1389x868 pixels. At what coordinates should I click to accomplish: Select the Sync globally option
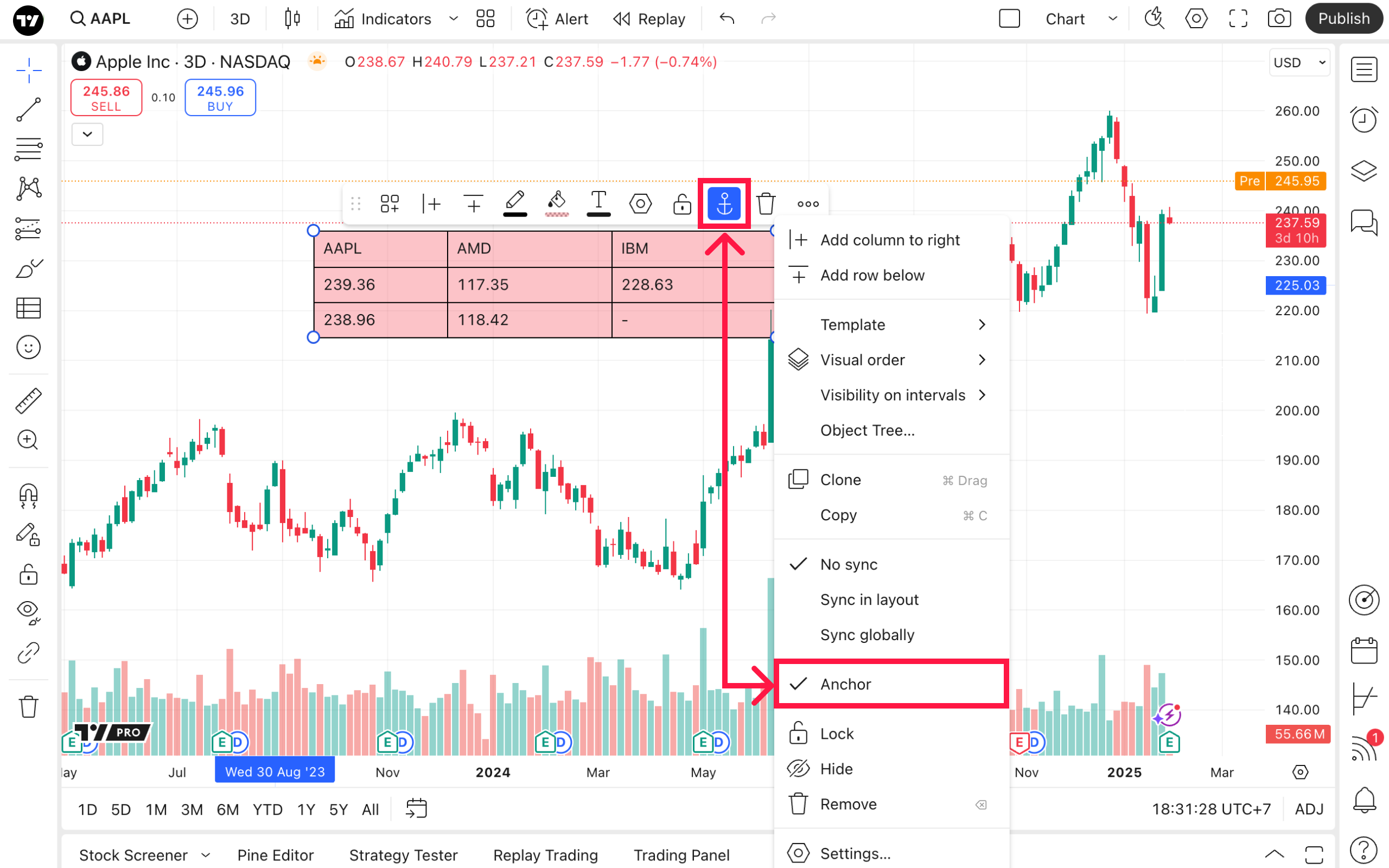tap(866, 634)
